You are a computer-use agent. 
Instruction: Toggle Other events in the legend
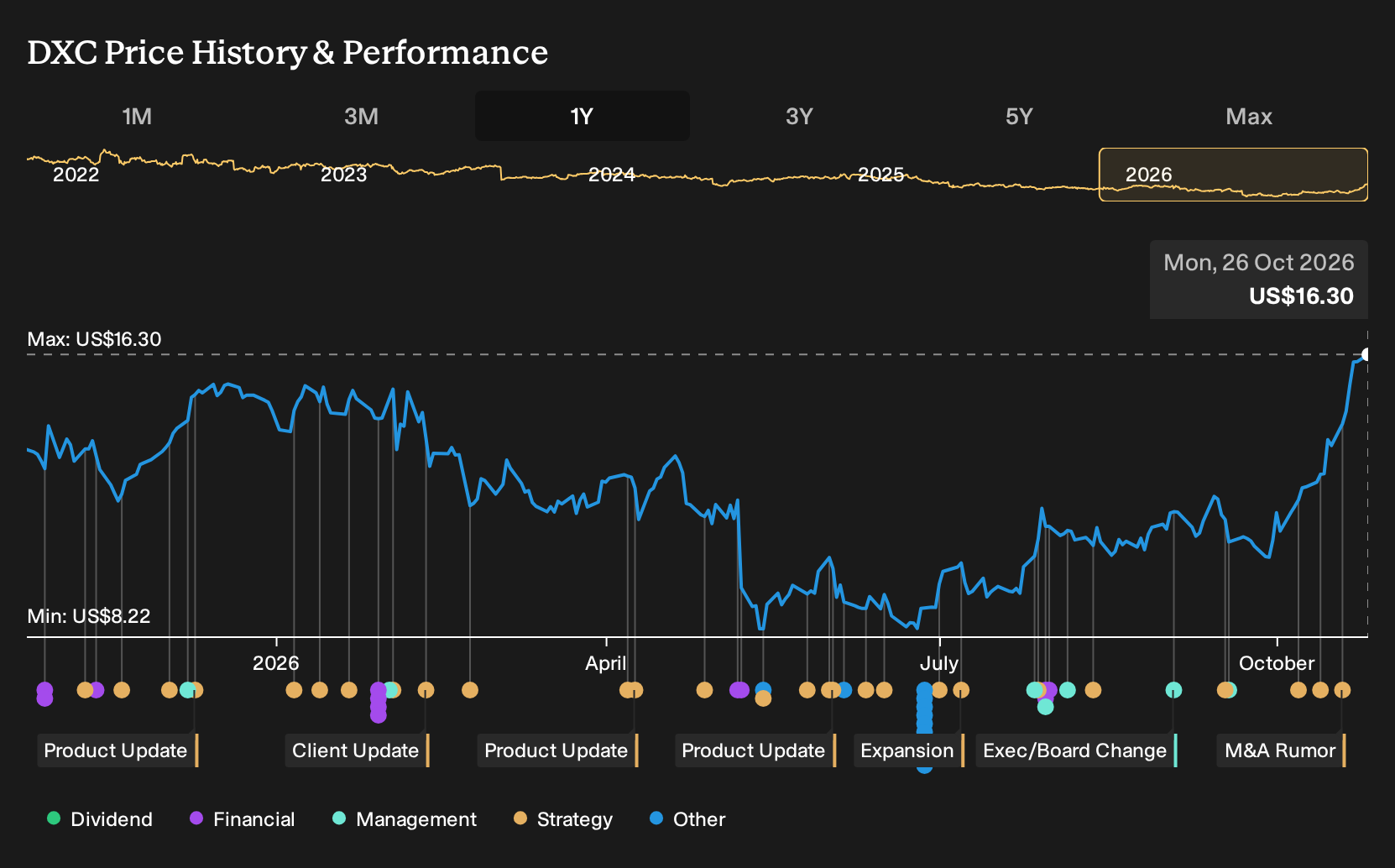687,819
